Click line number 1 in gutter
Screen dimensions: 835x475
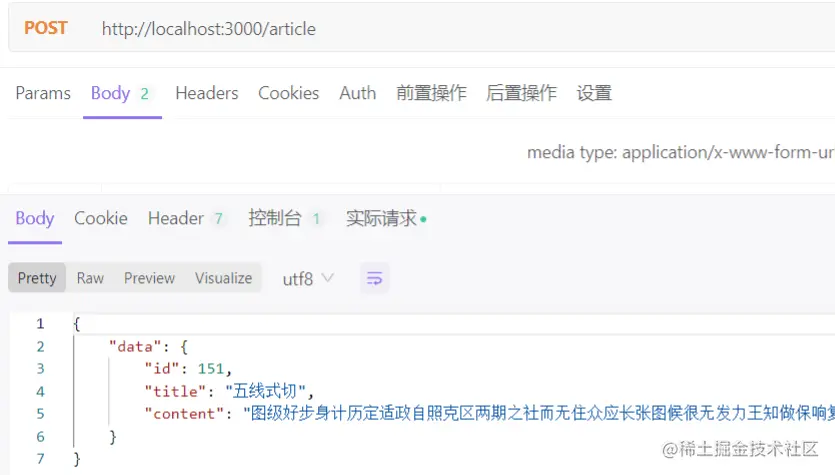[x=40, y=323]
